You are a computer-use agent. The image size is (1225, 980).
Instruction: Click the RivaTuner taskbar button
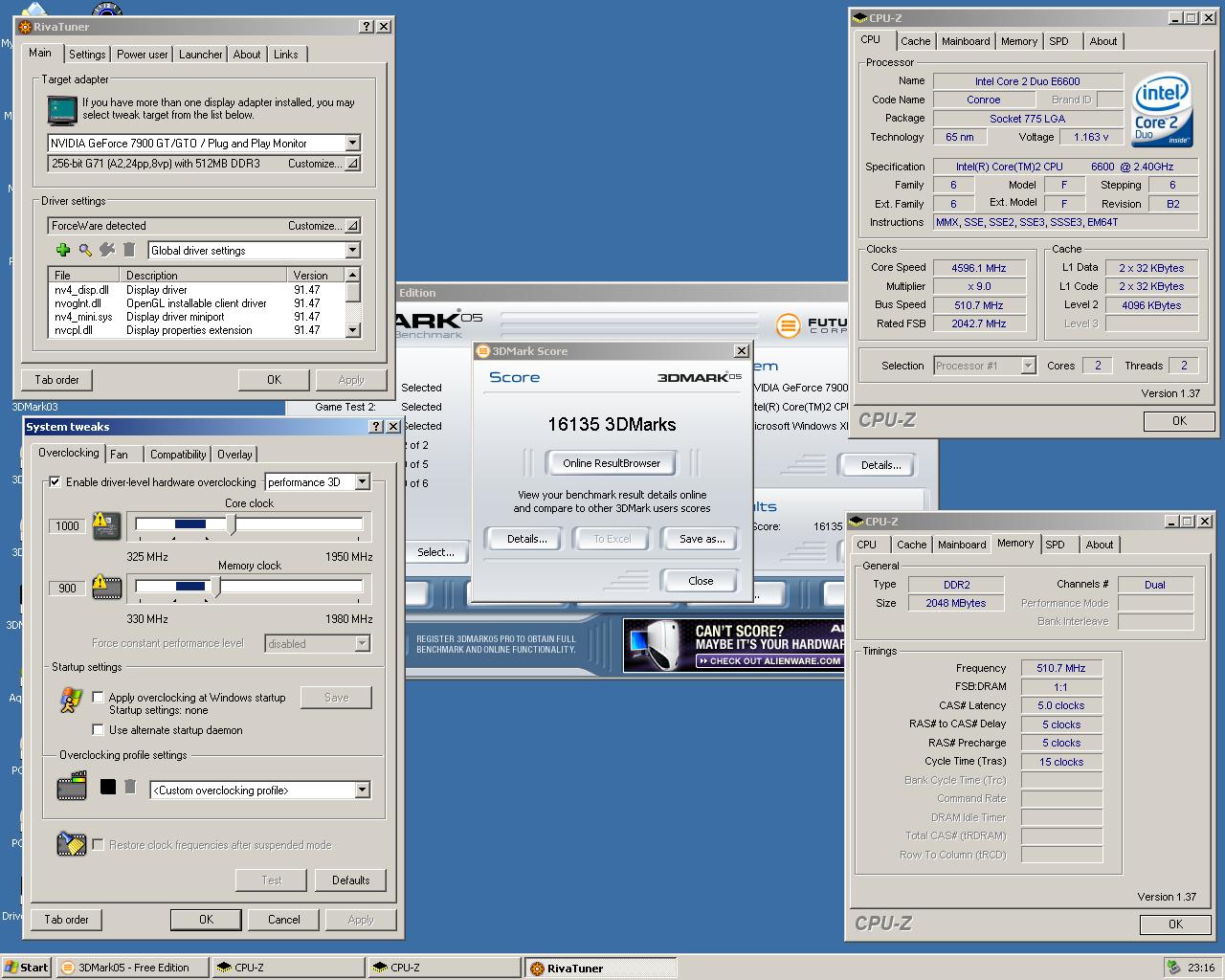(601, 968)
